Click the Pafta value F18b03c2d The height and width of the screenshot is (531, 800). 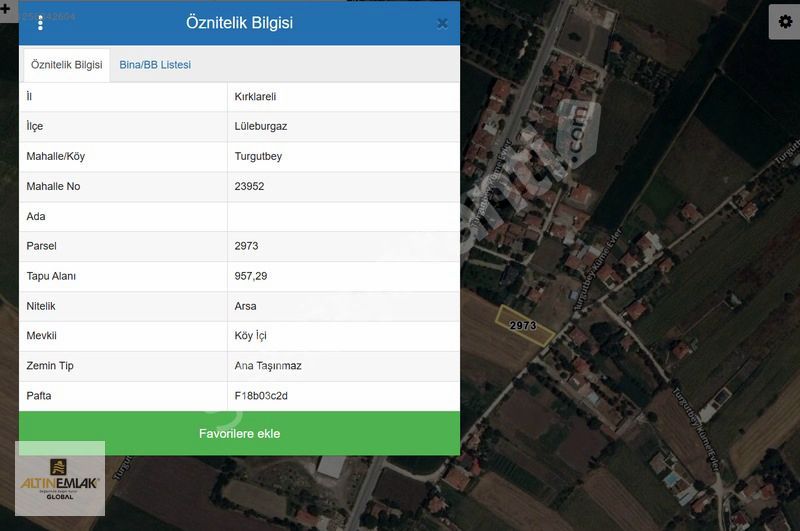(x=261, y=396)
